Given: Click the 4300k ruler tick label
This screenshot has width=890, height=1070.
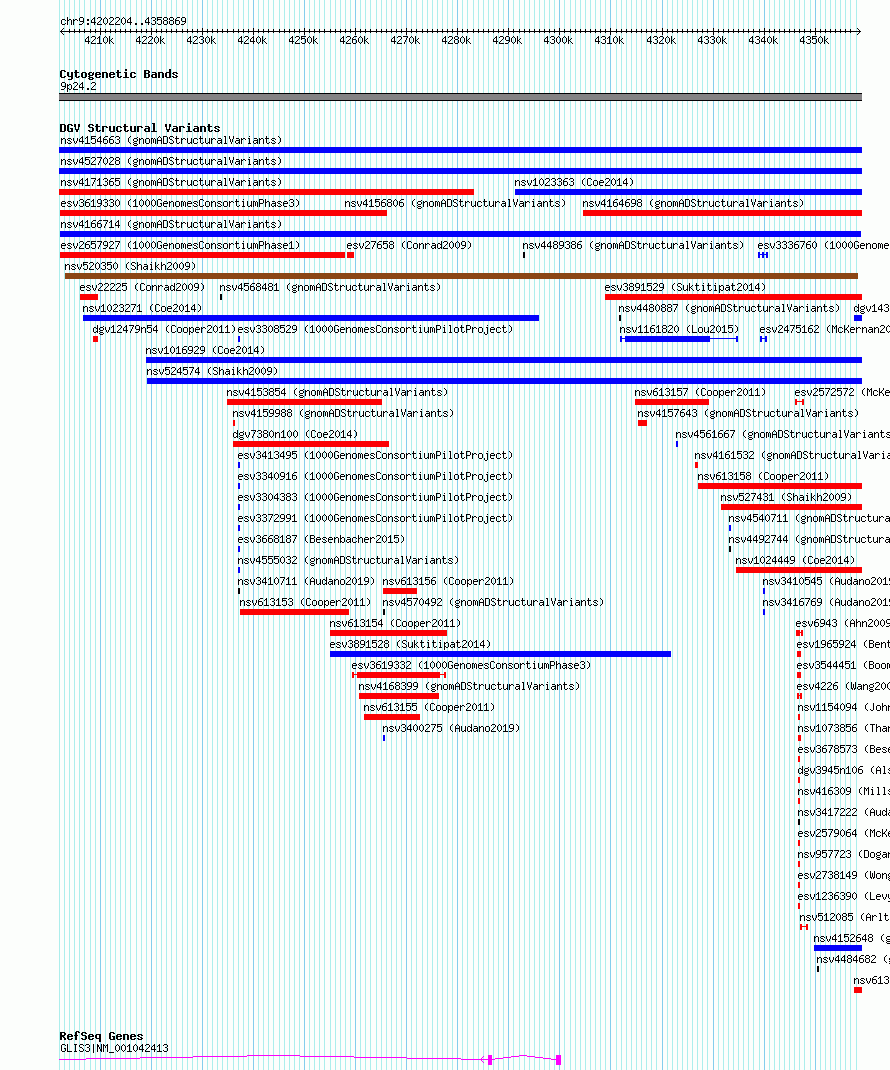Looking at the screenshot, I should pos(558,40).
